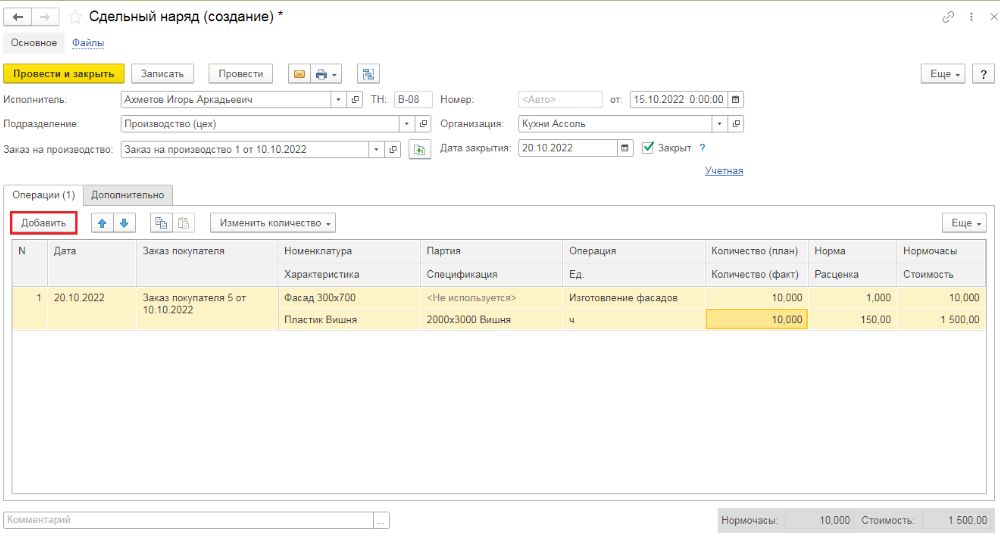
Task: Click the Провести и закрыть button
Action: click(x=64, y=74)
